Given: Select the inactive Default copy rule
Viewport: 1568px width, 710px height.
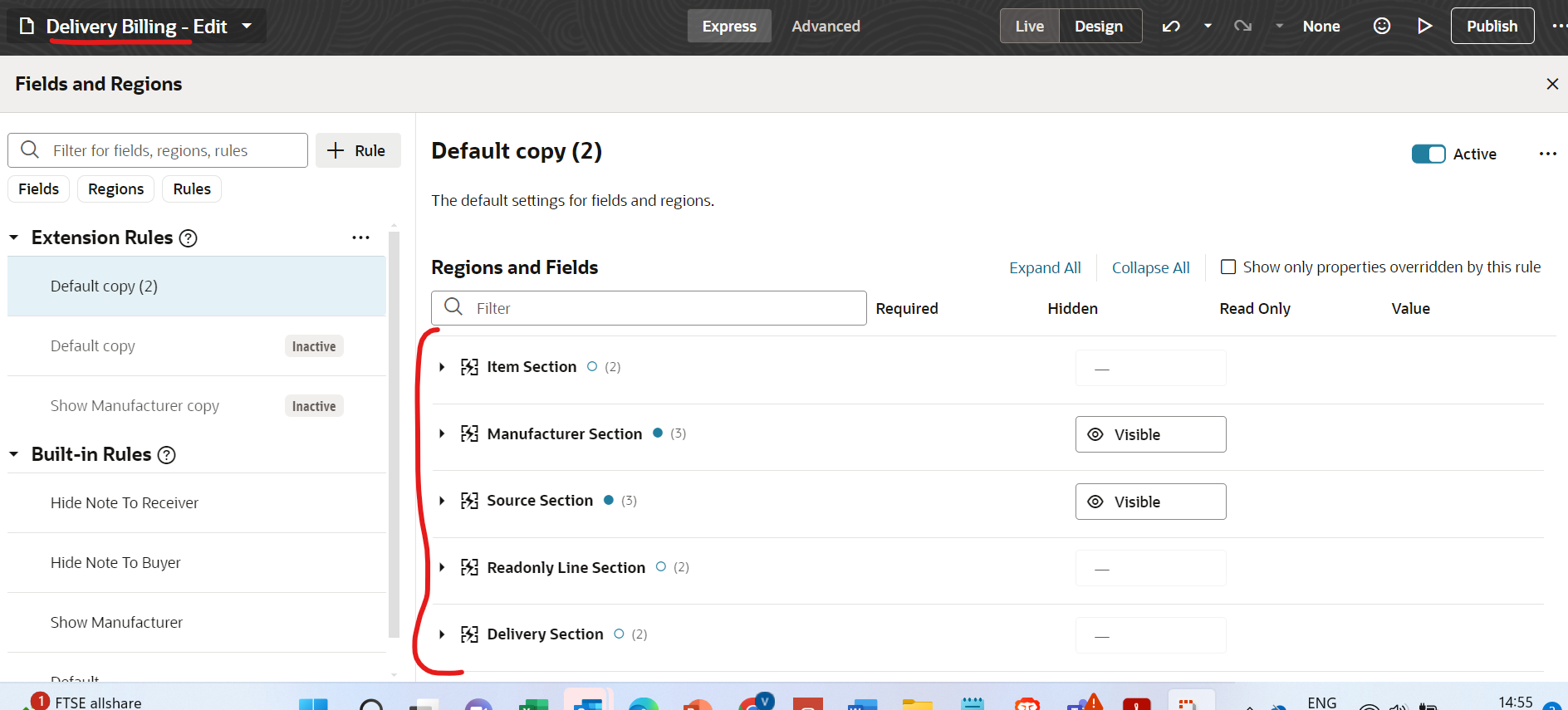Looking at the screenshot, I should pyautogui.click(x=197, y=345).
